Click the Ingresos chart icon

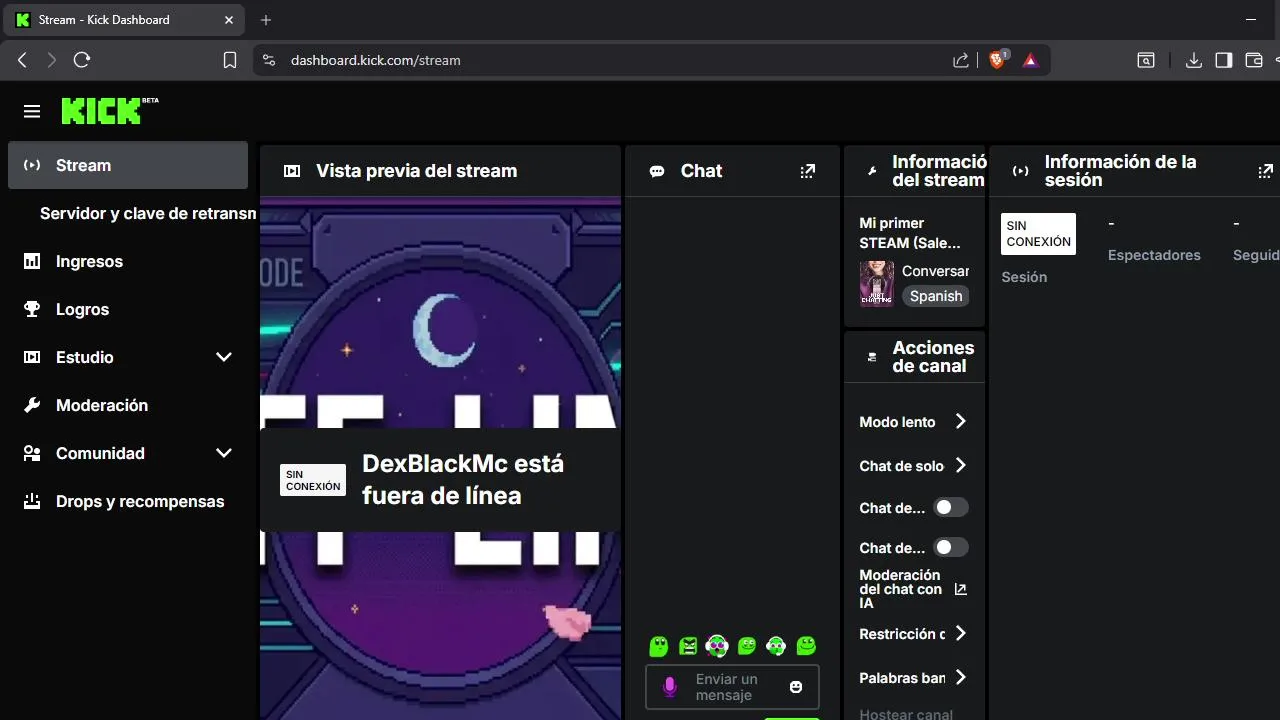pyautogui.click(x=32, y=261)
